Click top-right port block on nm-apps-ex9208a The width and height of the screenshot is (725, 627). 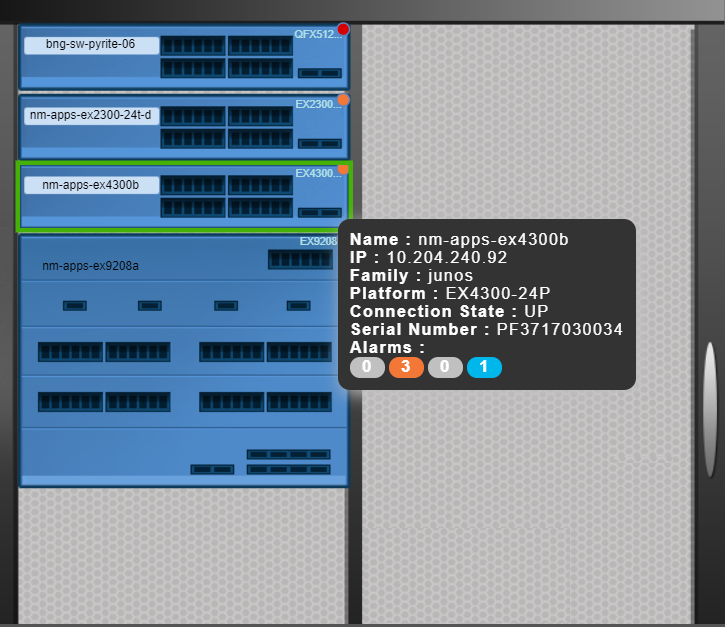pos(300,260)
